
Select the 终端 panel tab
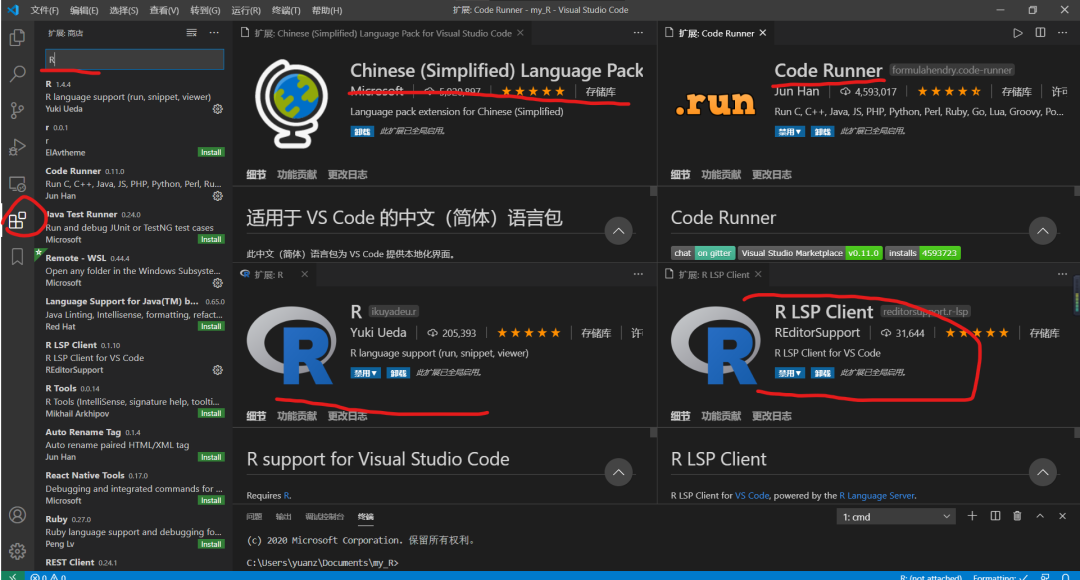(366, 517)
